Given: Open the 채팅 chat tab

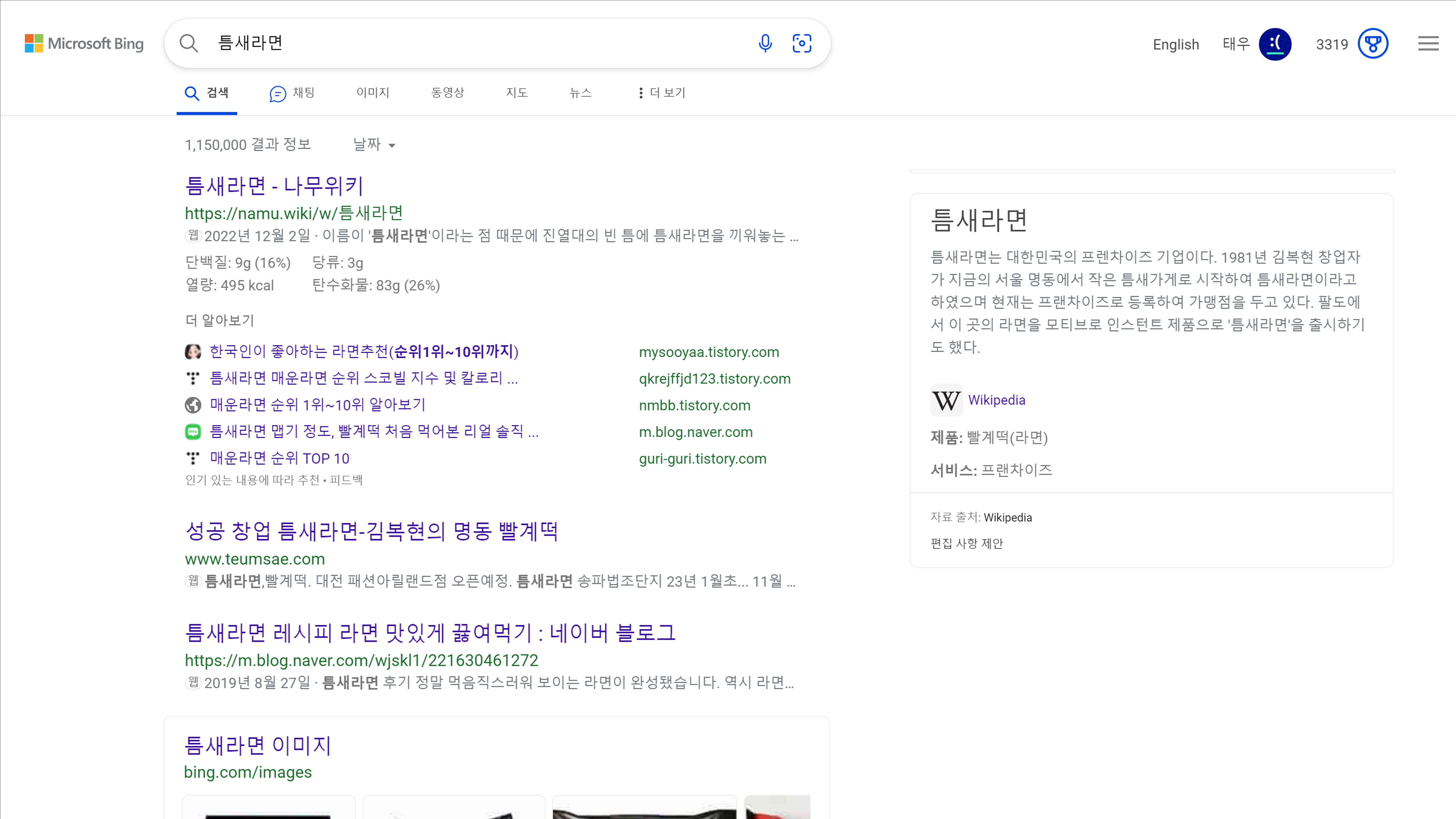Looking at the screenshot, I should (x=292, y=93).
